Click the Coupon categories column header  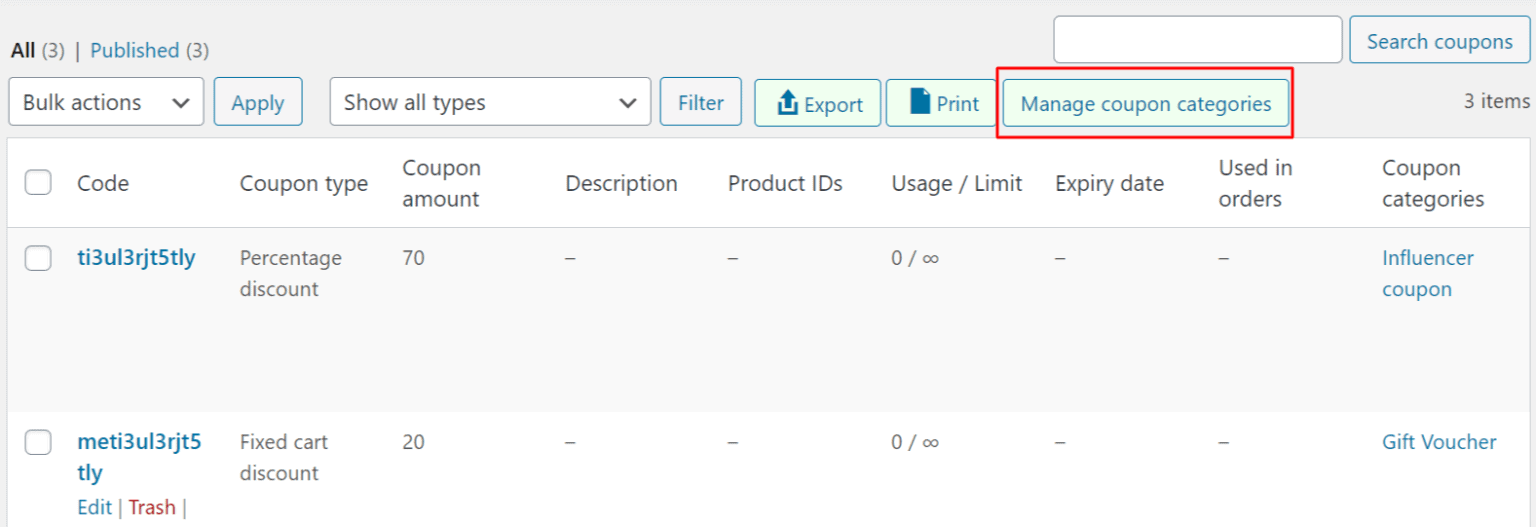tap(1433, 183)
